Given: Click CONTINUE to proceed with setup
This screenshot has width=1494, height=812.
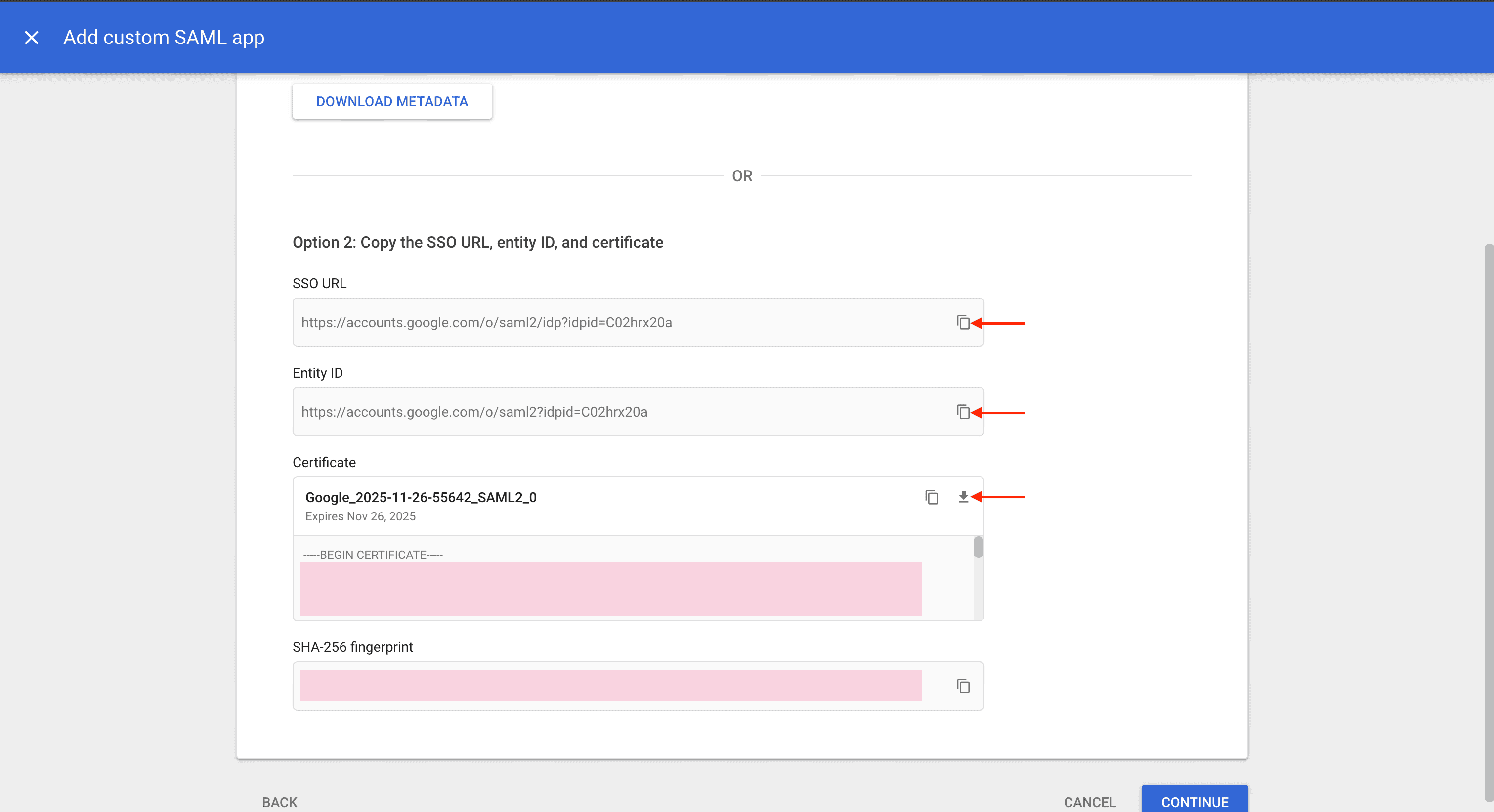Looking at the screenshot, I should point(1194,801).
